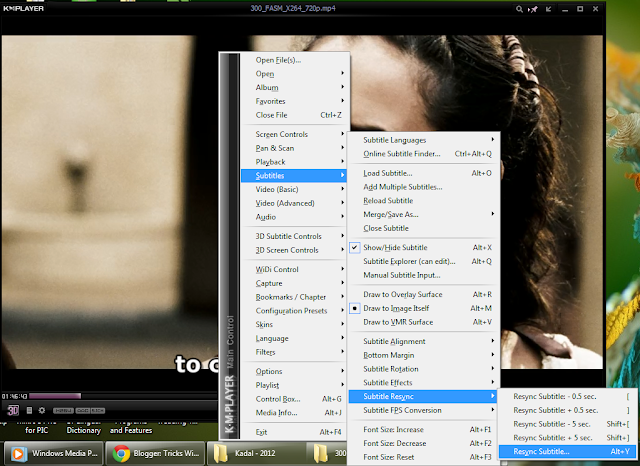
Task: Toggle the 3D mode button
Action: click(x=13, y=410)
